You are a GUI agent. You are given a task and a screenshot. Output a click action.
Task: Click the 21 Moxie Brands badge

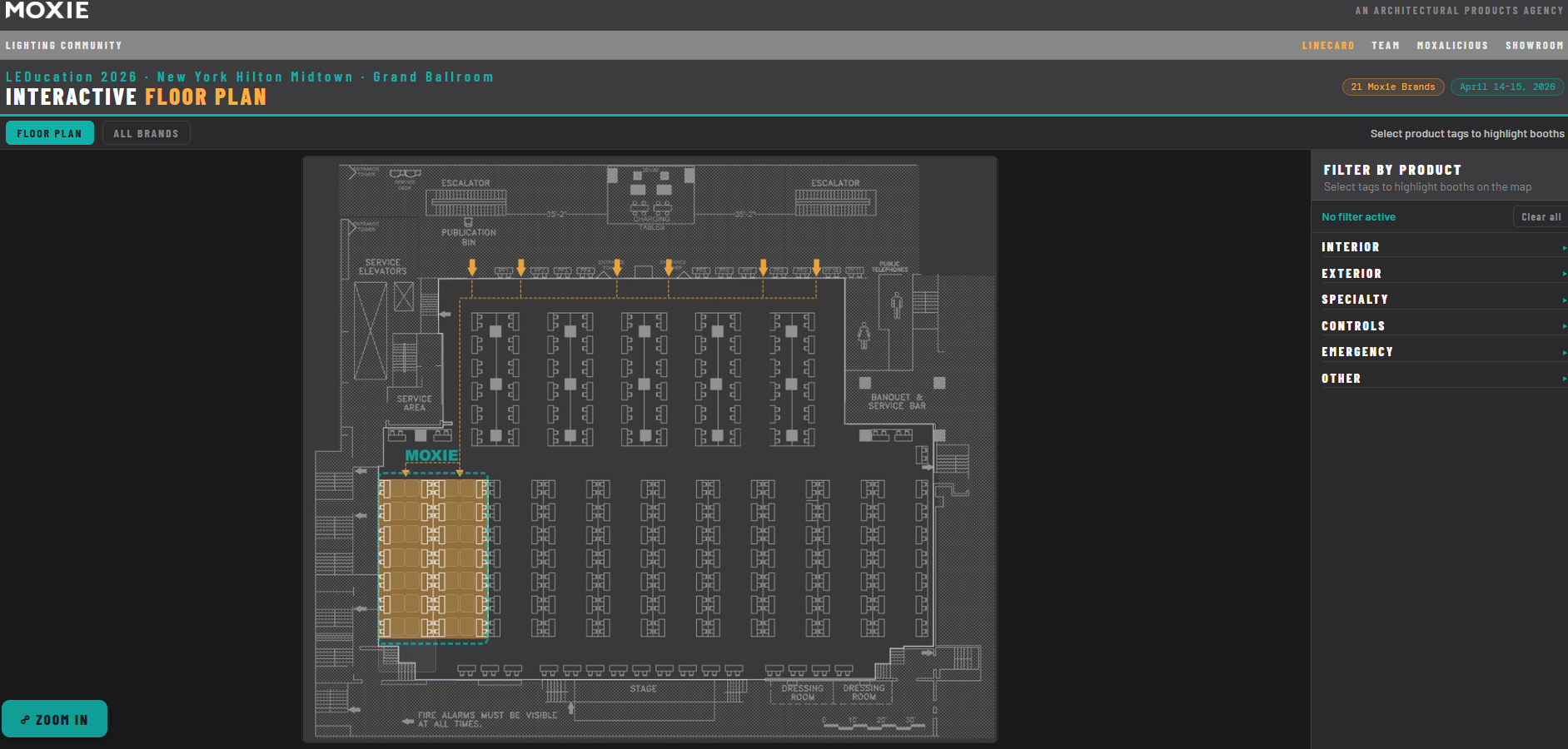tap(1393, 87)
